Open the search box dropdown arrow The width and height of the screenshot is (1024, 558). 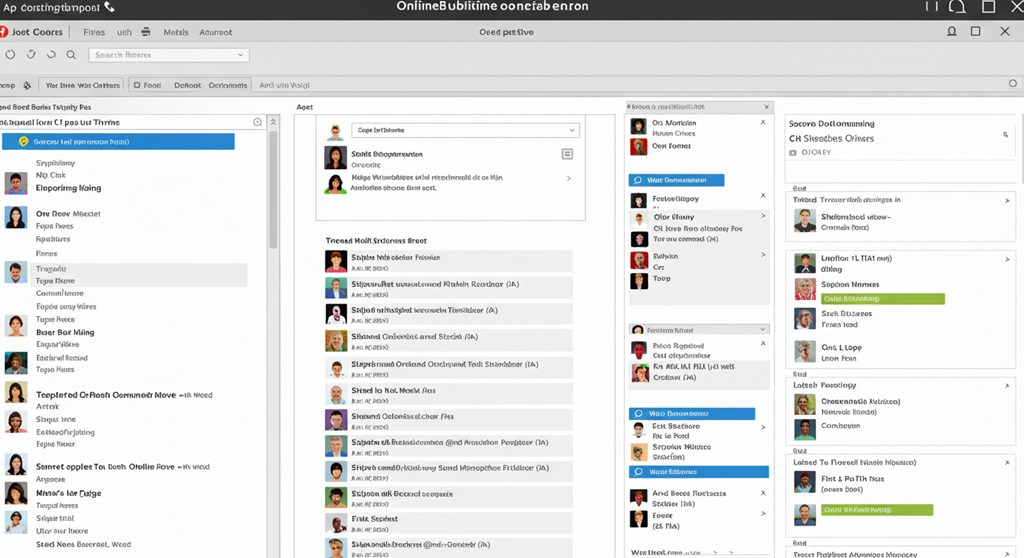[x=241, y=55]
